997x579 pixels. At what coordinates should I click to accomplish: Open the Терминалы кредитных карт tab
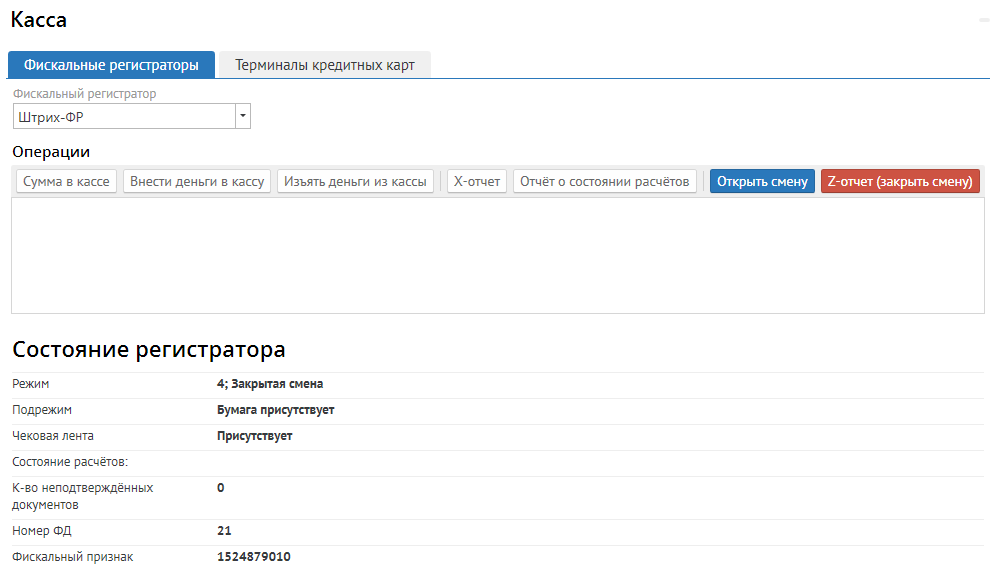[x=324, y=65]
